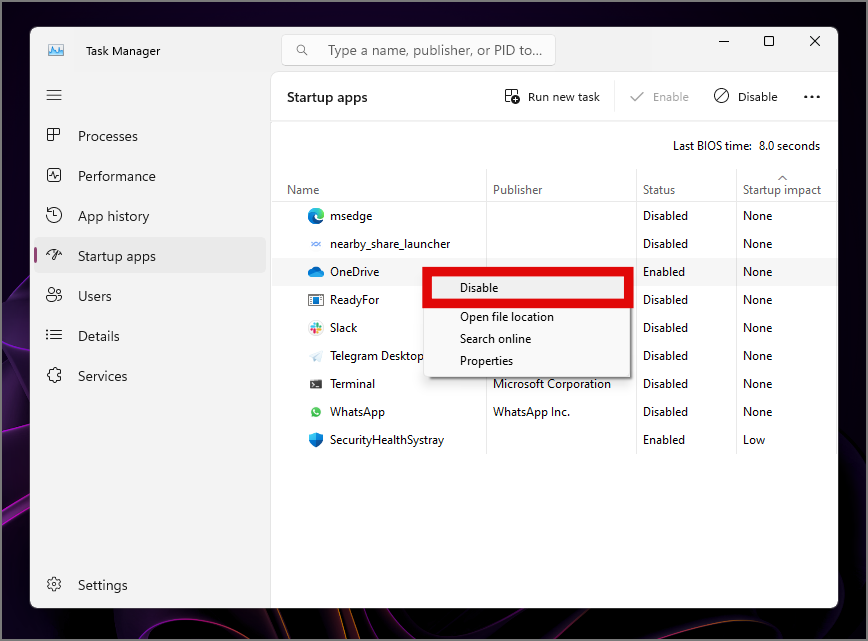Select the msedge row name
Screen dimensions: 868x641
click(x=351, y=216)
